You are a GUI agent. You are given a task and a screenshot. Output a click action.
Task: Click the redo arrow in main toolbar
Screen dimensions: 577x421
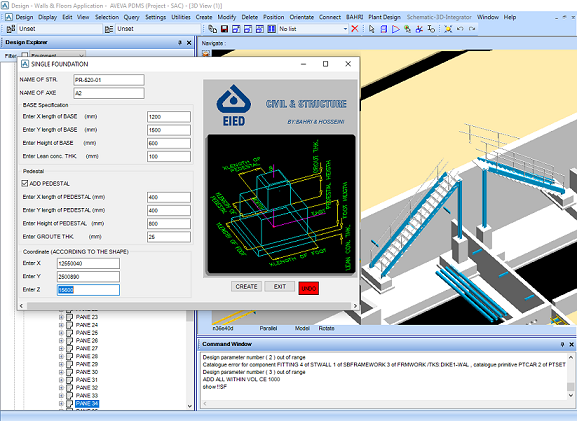pyautogui.click(x=472, y=29)
